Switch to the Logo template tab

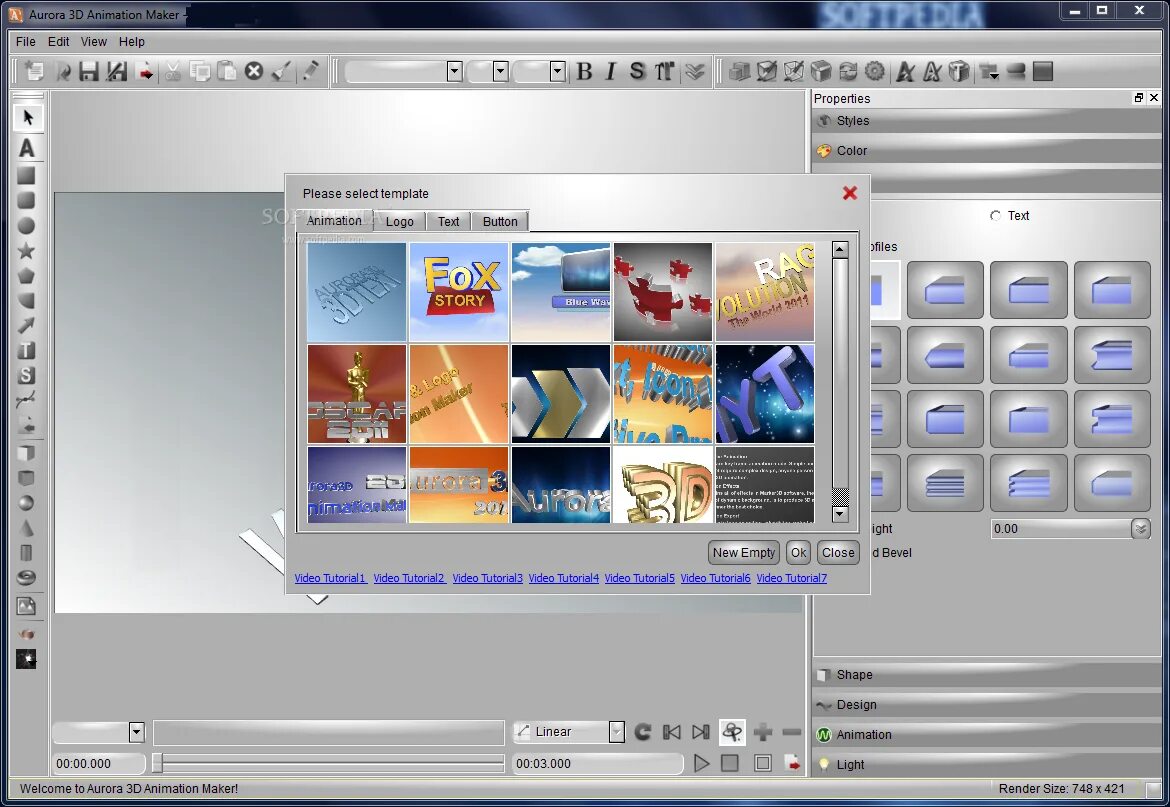[399, 222]
